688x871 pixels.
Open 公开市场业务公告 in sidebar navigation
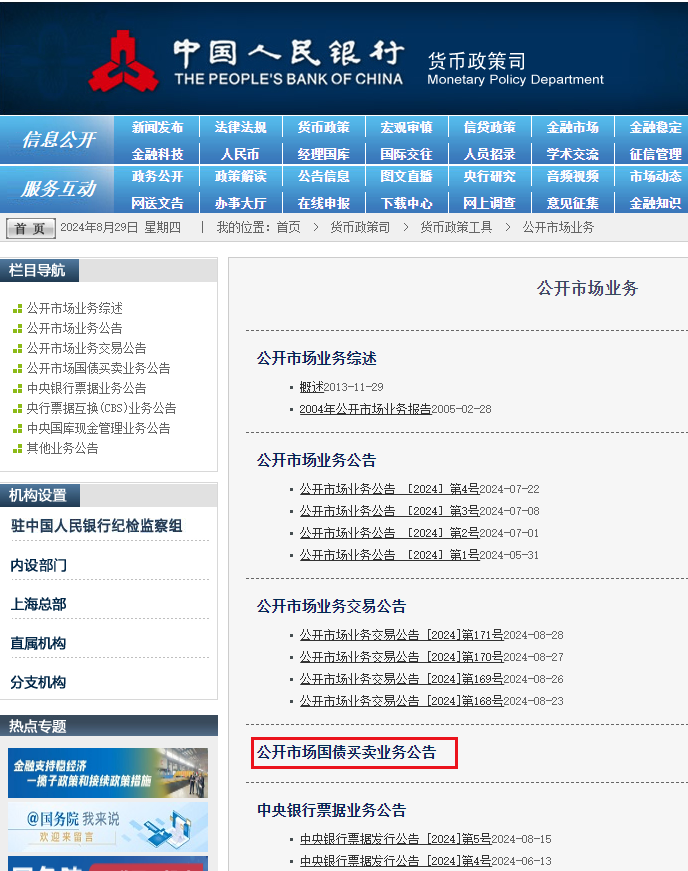click(x=74, y=328)
